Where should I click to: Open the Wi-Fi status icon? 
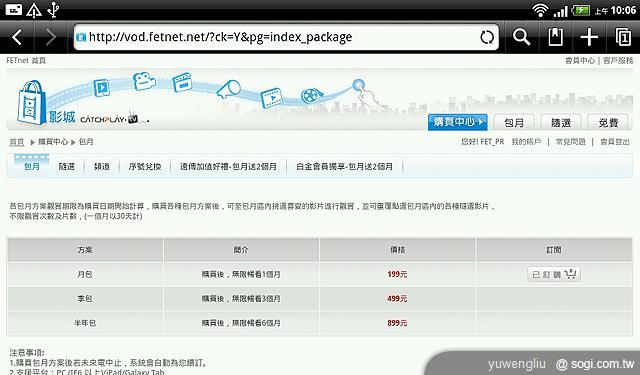coord(540,10)
